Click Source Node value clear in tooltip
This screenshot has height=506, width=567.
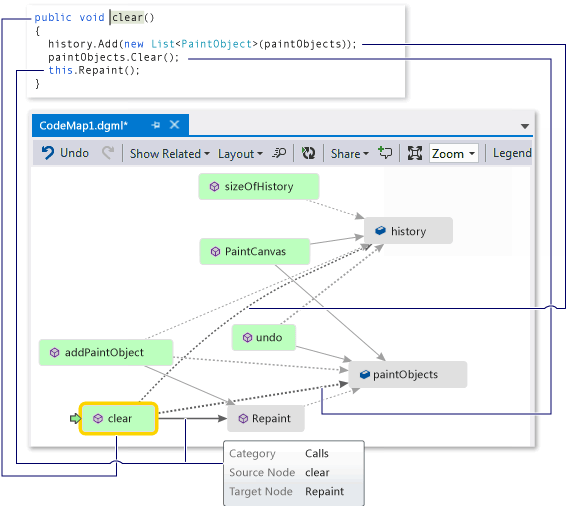click(x=317, y=472)
